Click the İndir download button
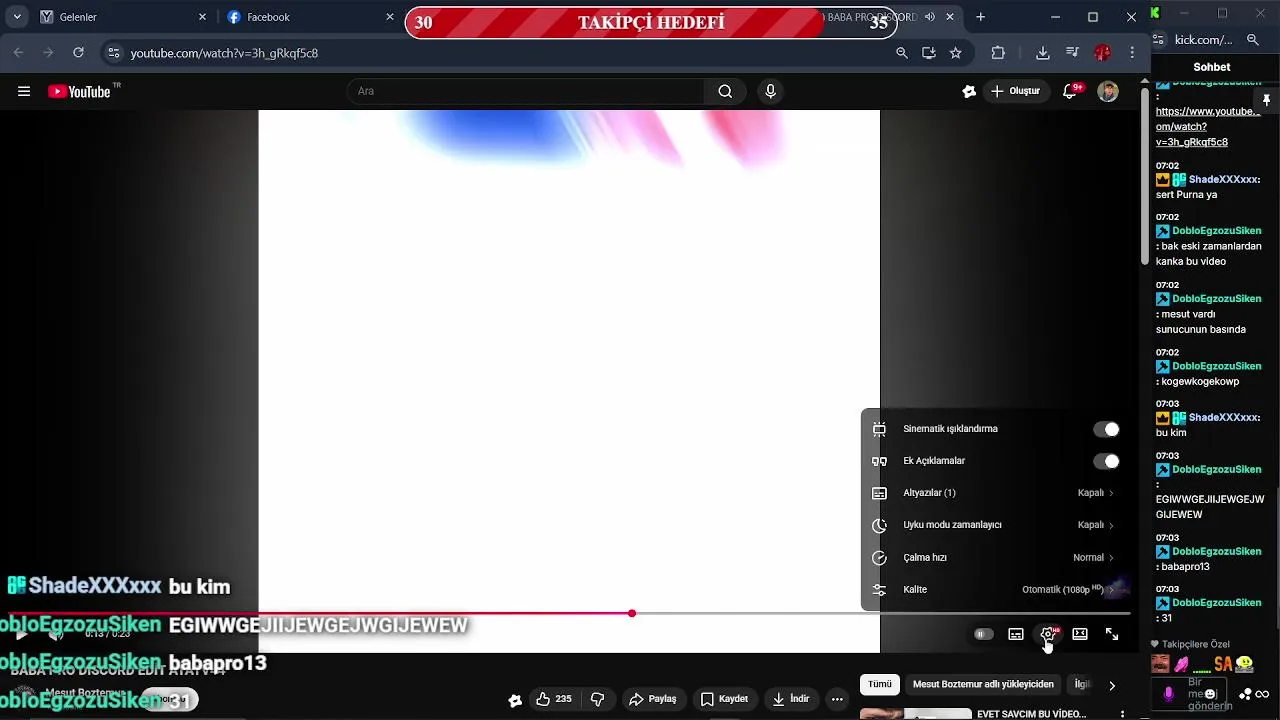 (791, 699)
